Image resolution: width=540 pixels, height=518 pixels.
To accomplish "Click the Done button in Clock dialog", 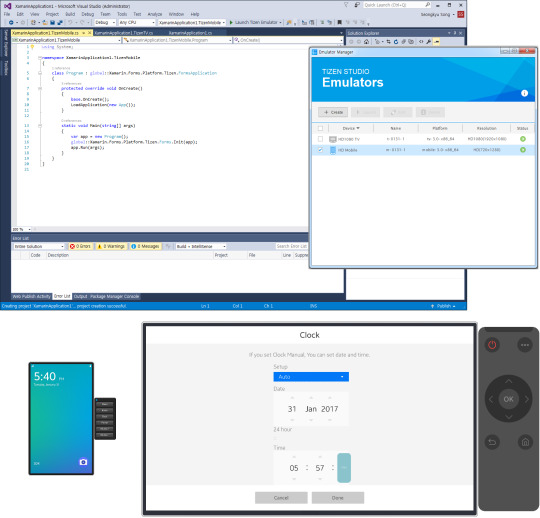I will click(x=338, y=498).
